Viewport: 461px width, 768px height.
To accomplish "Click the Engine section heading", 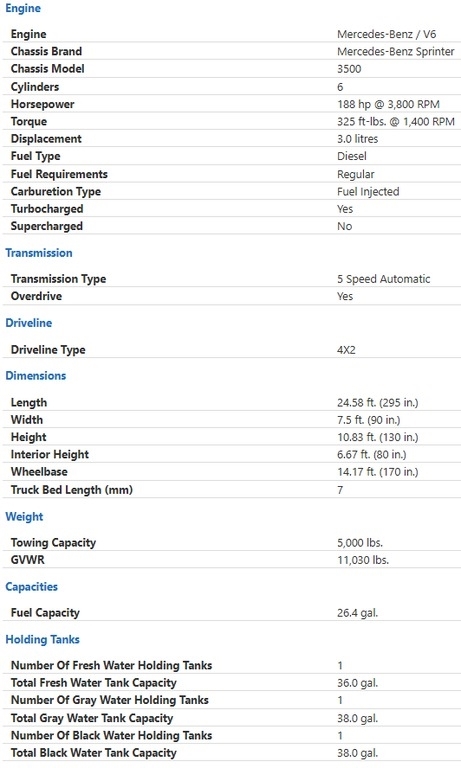I will click(x=23, y=8).
